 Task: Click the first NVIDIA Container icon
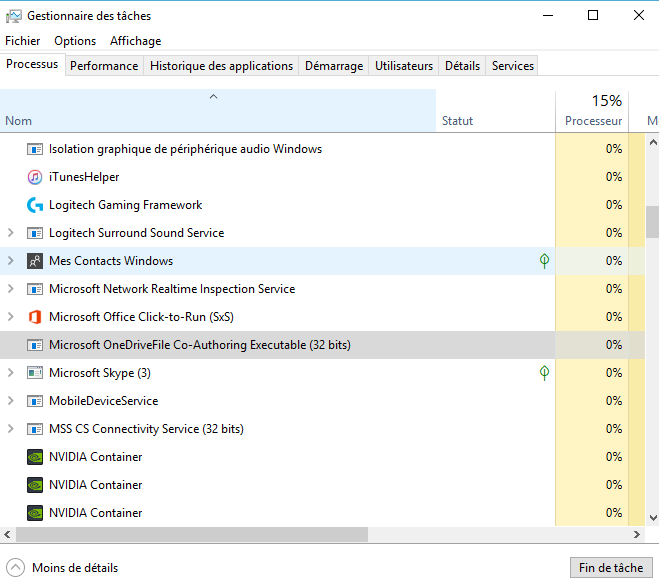[35, 457]
